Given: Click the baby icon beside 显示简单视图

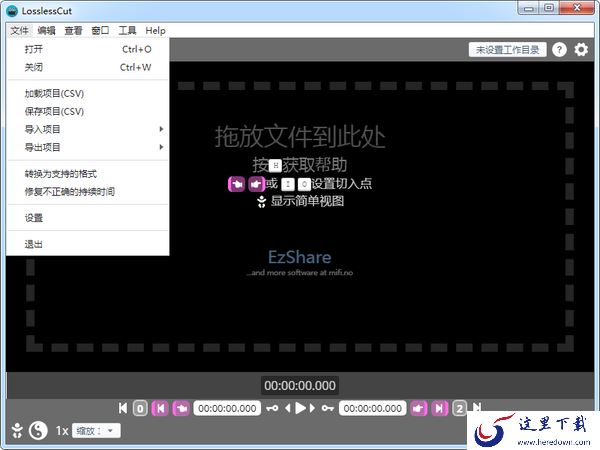Looking at the screenshot, I should pos(261,201).
